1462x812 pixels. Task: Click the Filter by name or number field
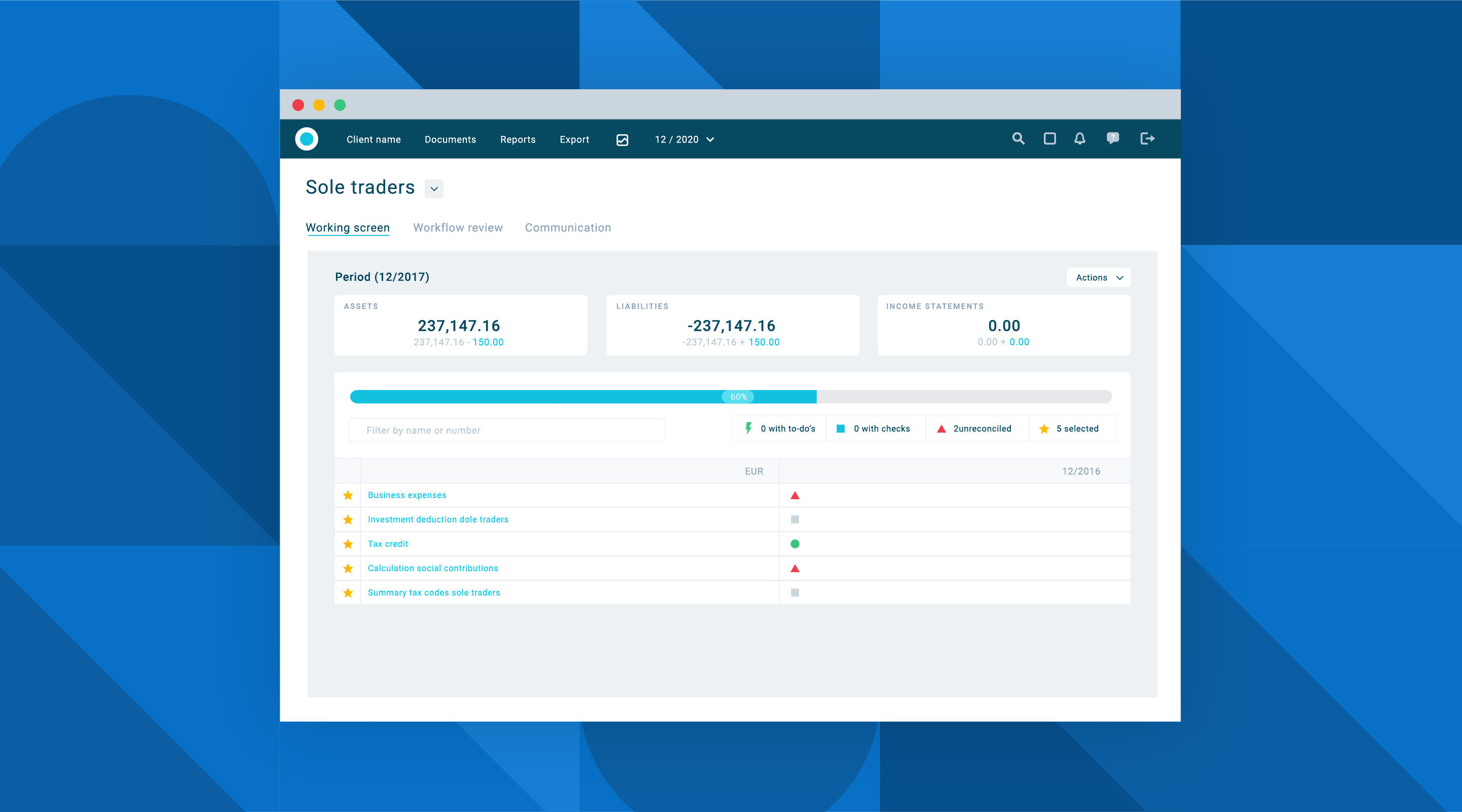pyautogui.click(x=507, y=430)
